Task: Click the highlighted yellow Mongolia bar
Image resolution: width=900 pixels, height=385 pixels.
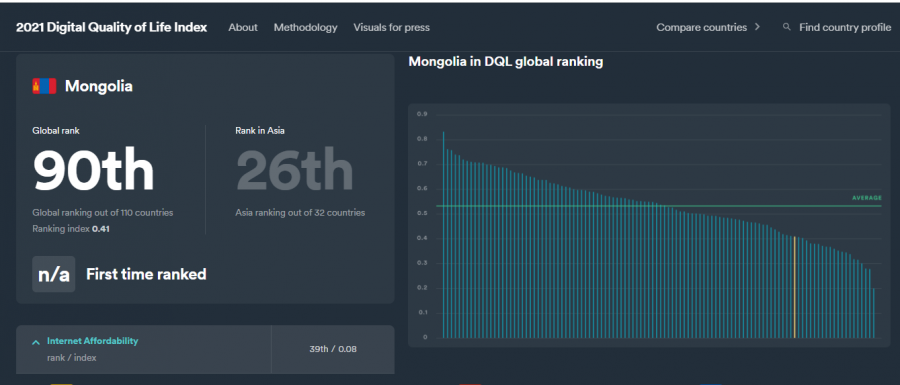Action: tap(794, 287)
